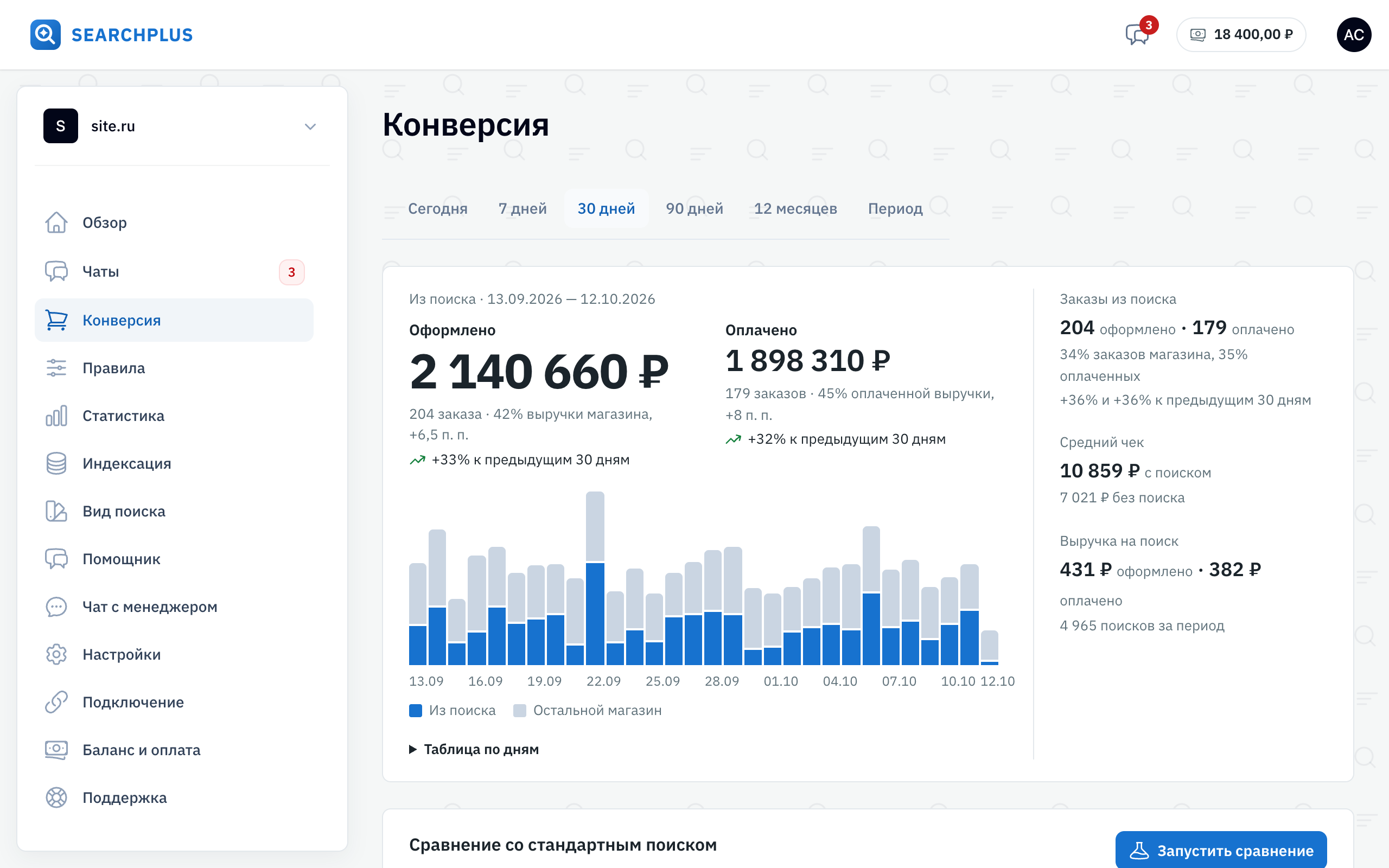This screenshot has width=1389, height=868.
Task: Open Индексация database icon
Action: [x=56, y=463]
